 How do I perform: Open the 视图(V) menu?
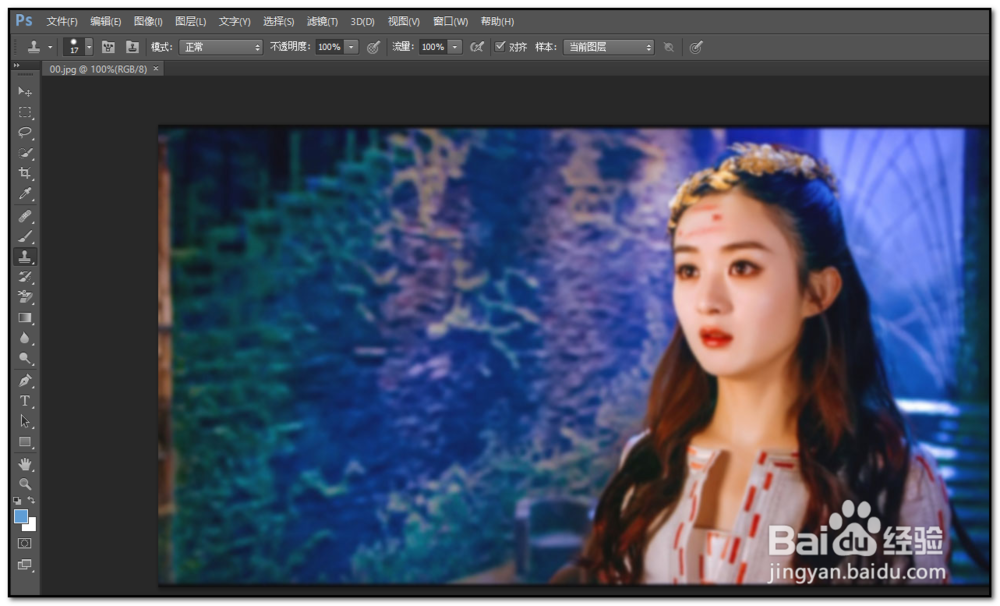point(404,22)
